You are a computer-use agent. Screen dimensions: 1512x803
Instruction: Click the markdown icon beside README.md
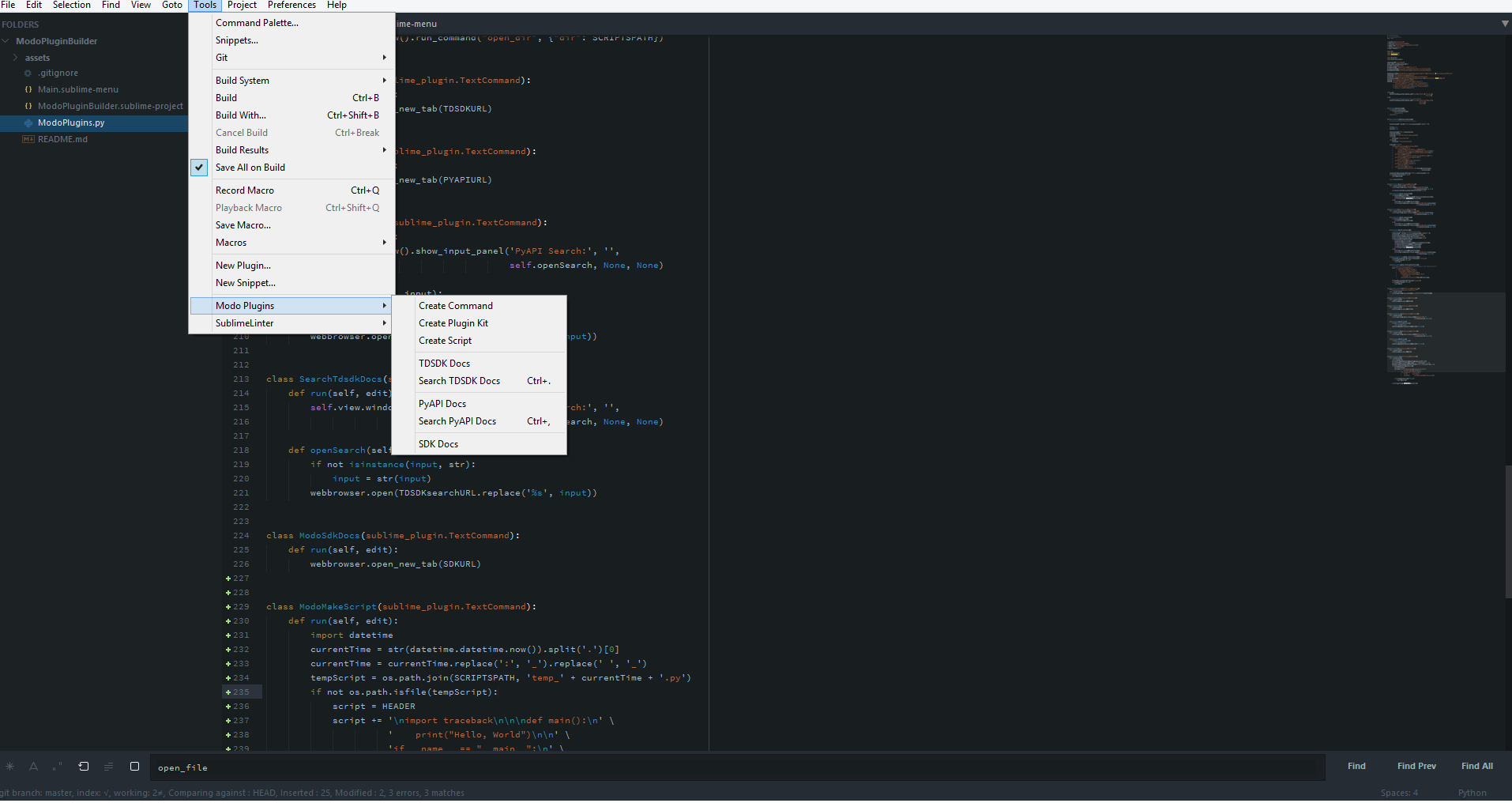[28, 139]
